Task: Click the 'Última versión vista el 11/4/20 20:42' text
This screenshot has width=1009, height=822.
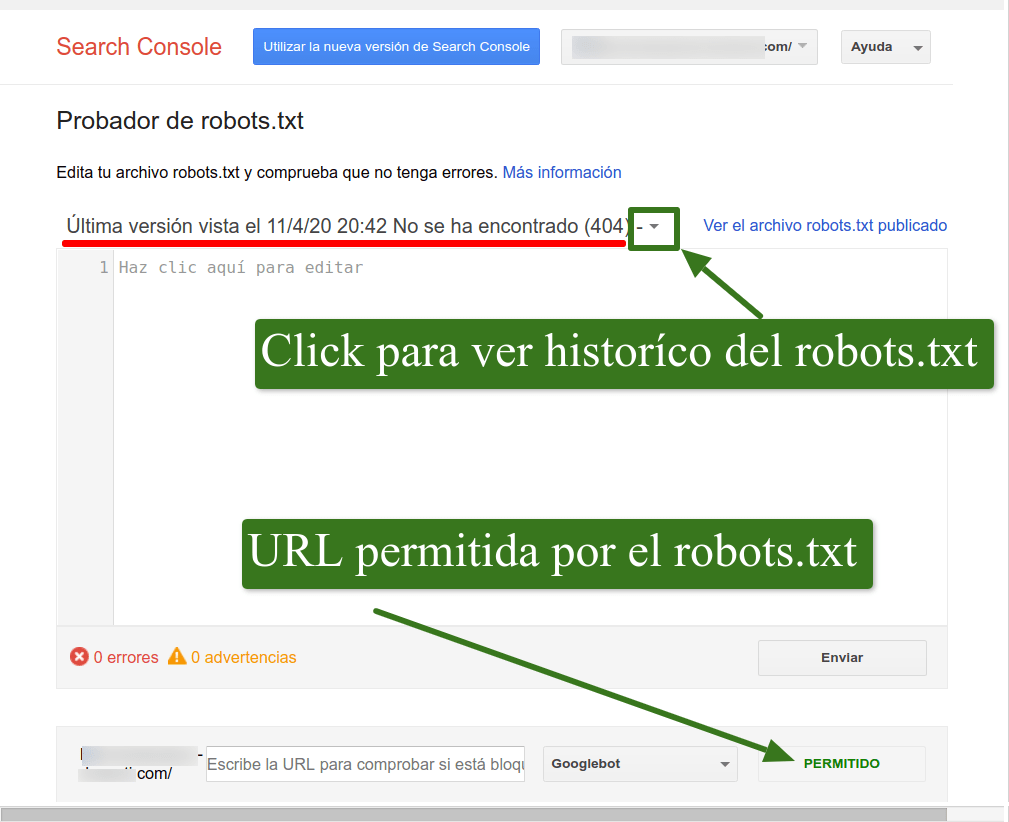Action: (x=227, y=227)
